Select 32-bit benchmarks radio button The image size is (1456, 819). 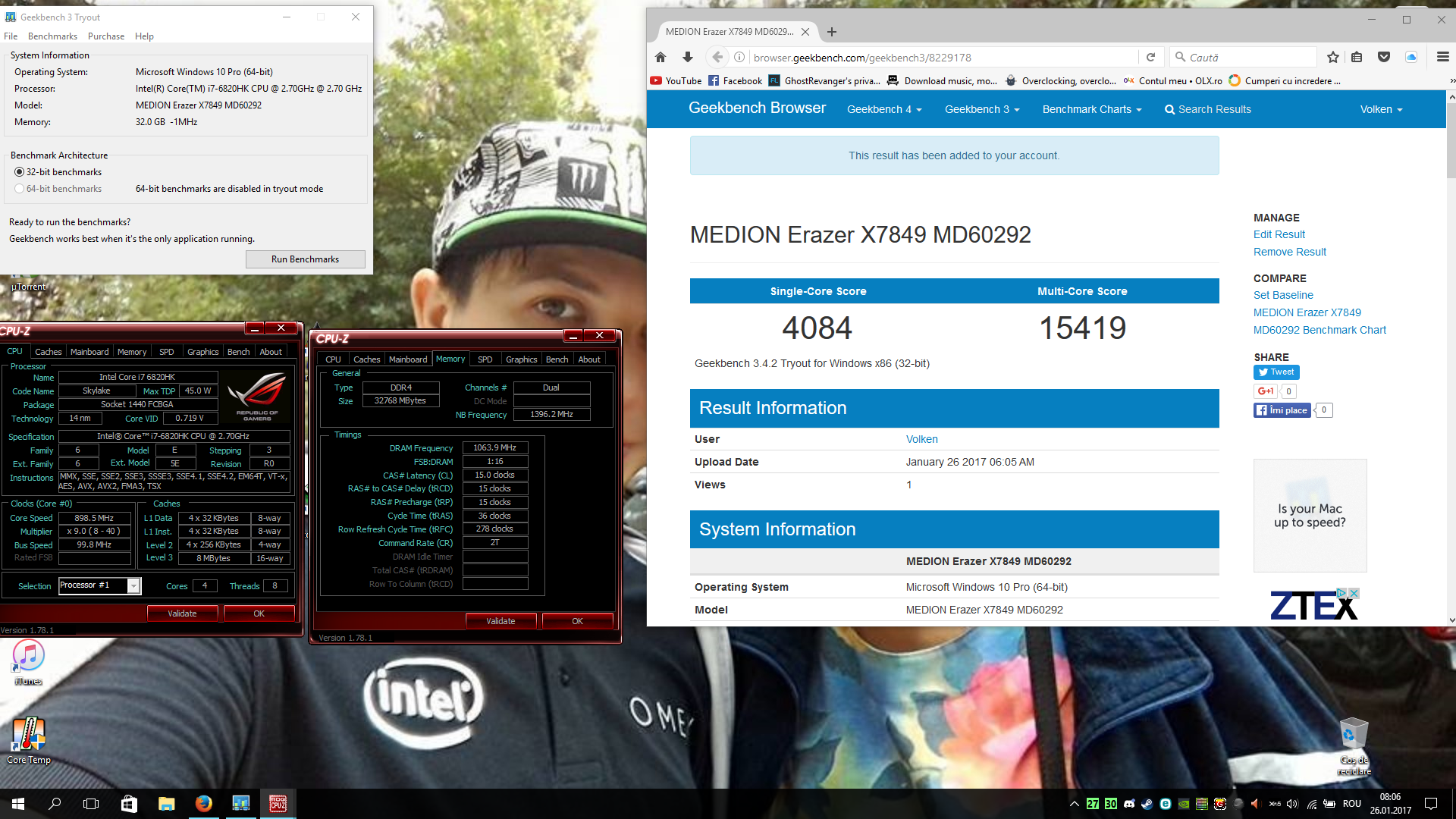19,172
